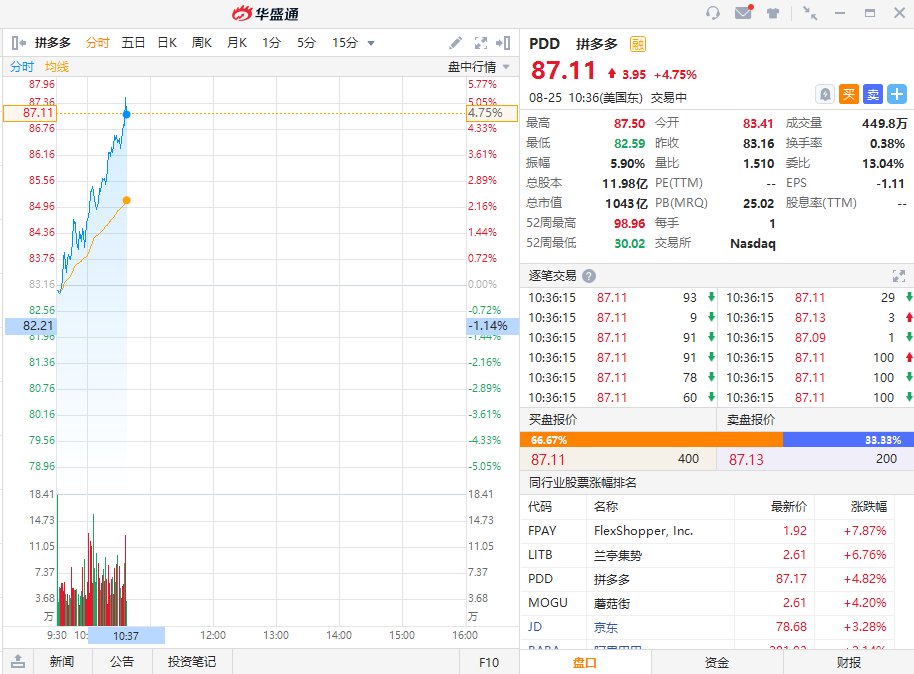Screen dimensions: 914x674
Task: Click the price alert bell icon
Action: click(x=825, y=94)
